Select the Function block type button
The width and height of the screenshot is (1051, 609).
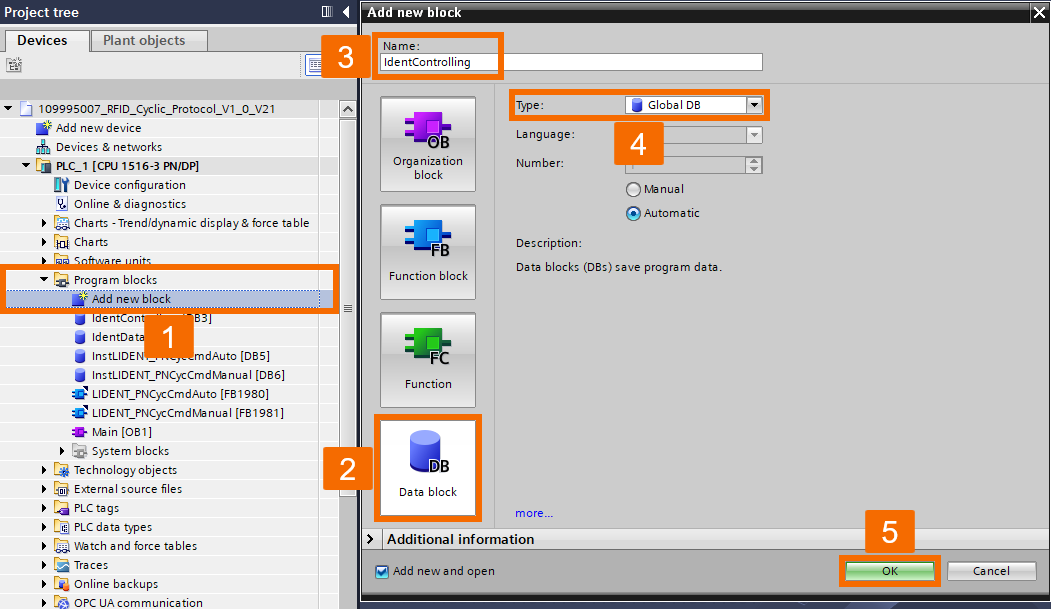(428, 252)
